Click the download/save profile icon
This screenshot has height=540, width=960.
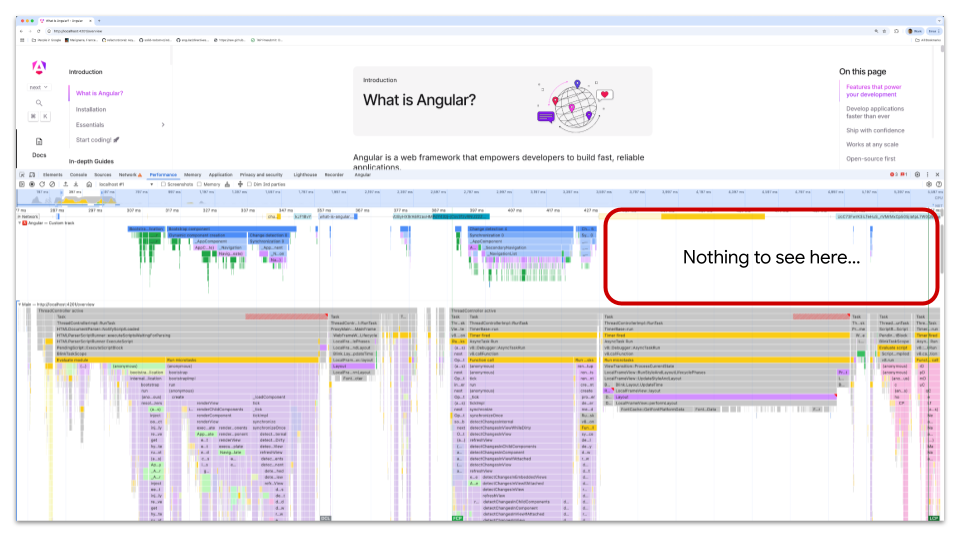[76, 184]
